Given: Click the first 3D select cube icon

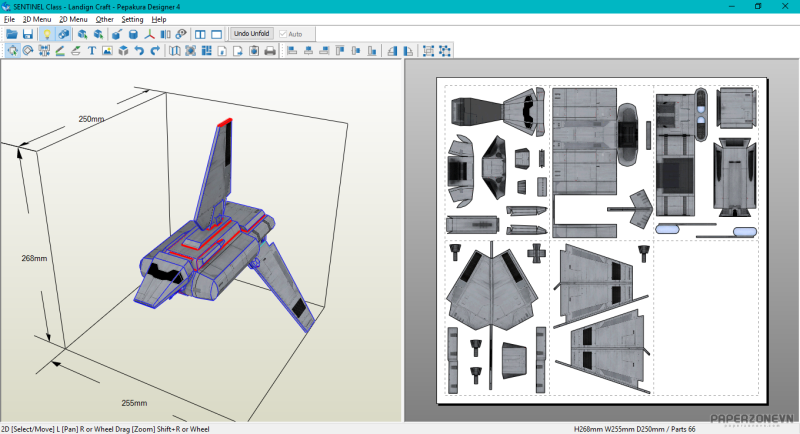Looking at the screenshot, I should (x=82, y=34).
